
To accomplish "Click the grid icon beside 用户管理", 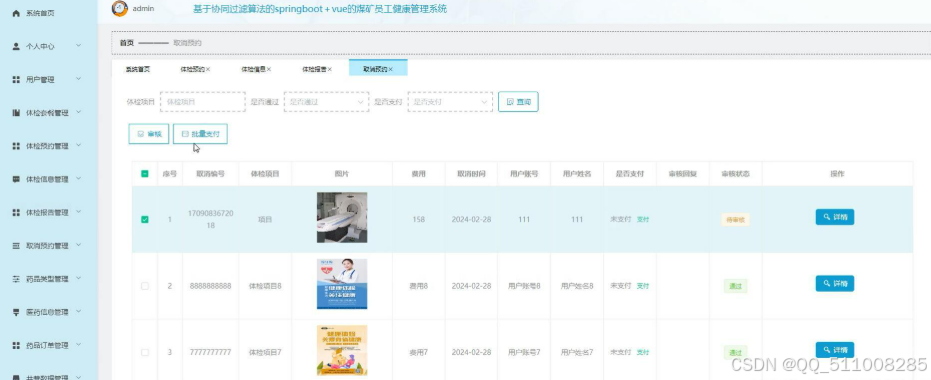I will coord(16,80).
